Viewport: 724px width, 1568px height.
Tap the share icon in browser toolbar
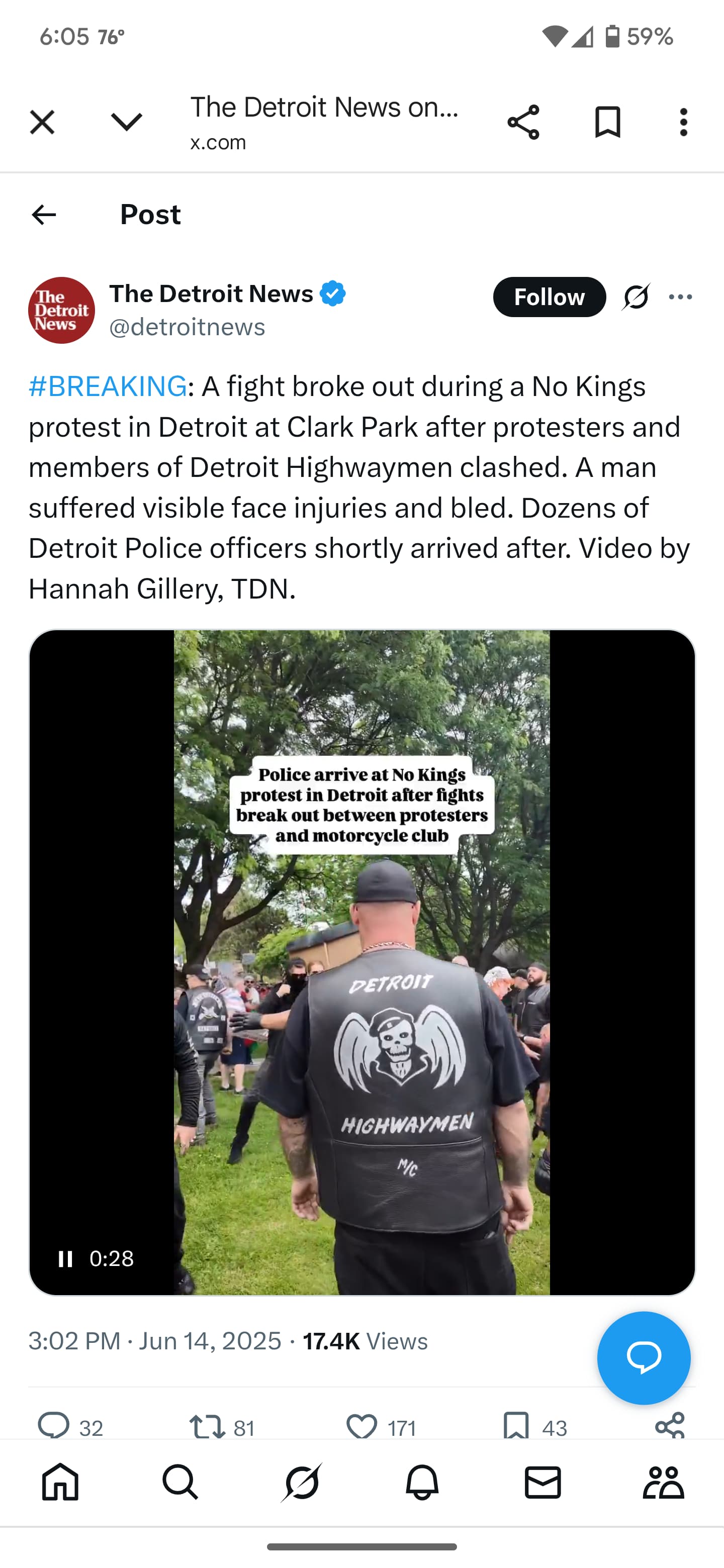[523, 122]
